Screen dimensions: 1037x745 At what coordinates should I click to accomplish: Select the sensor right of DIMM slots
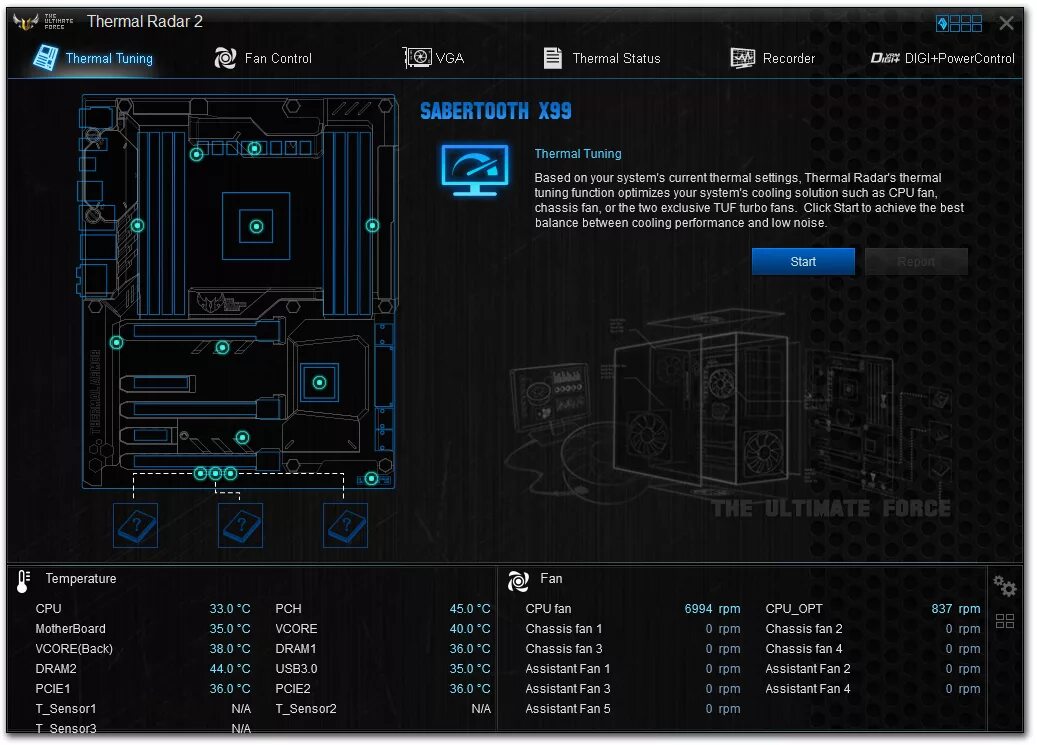point(372,226)
